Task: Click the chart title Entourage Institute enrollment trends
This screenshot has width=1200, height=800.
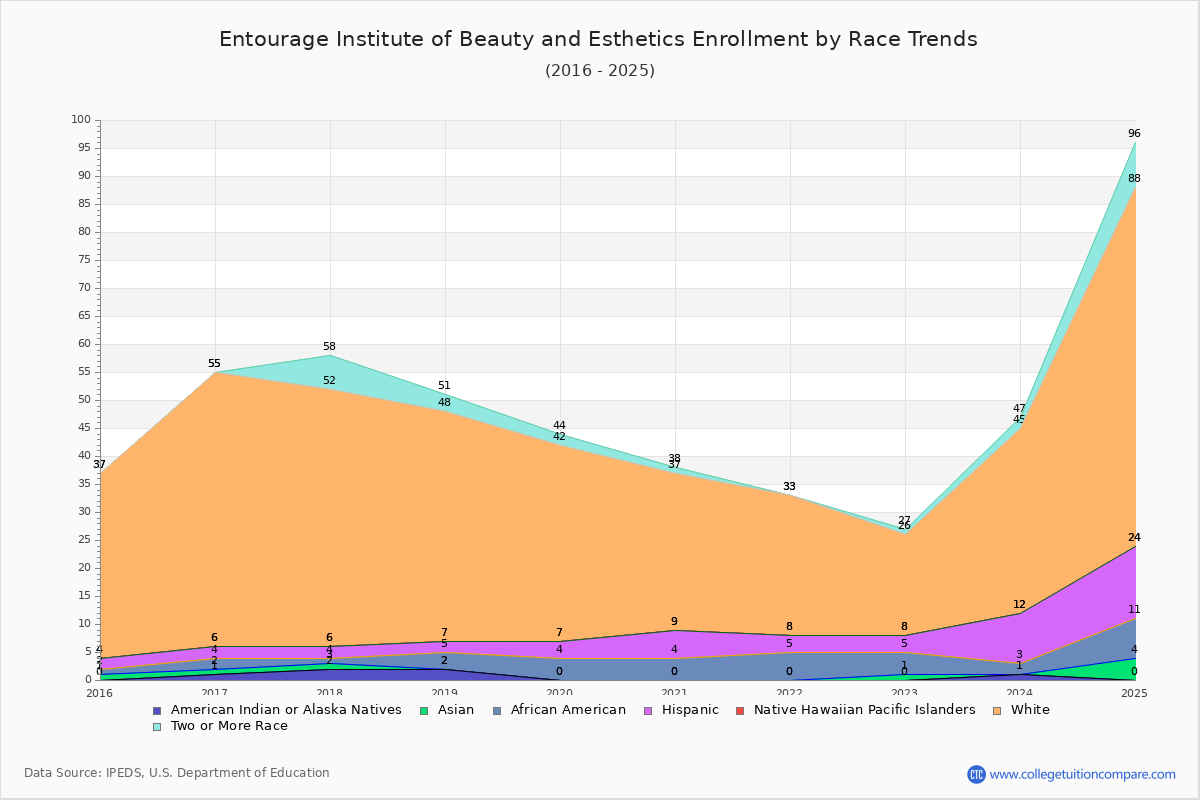Action: pyautogui.click(x=599, y=39)
